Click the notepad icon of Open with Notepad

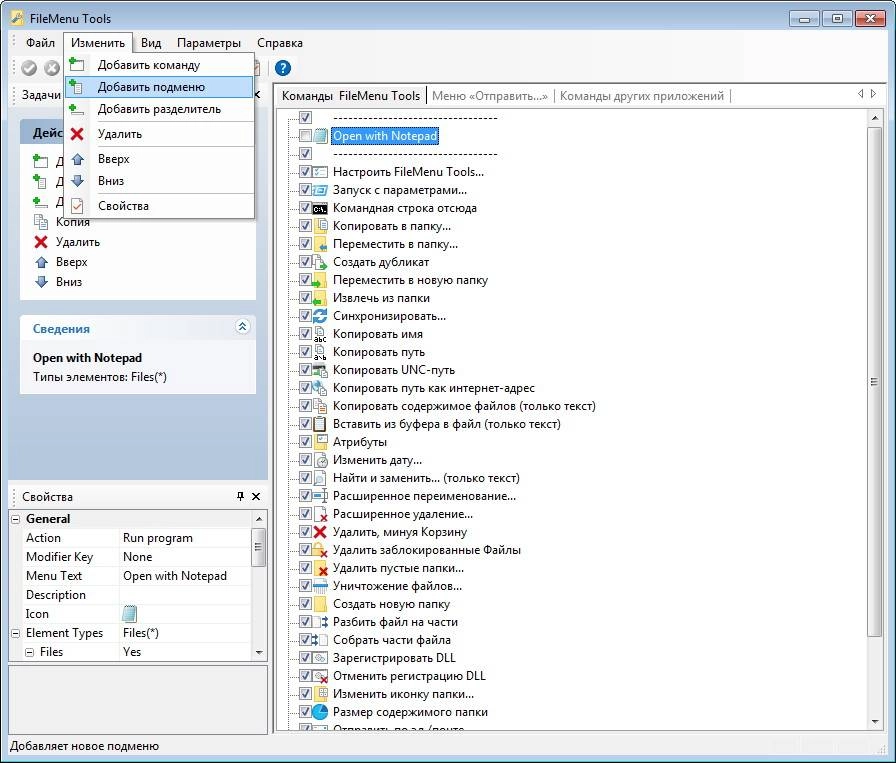coord(321,136)
